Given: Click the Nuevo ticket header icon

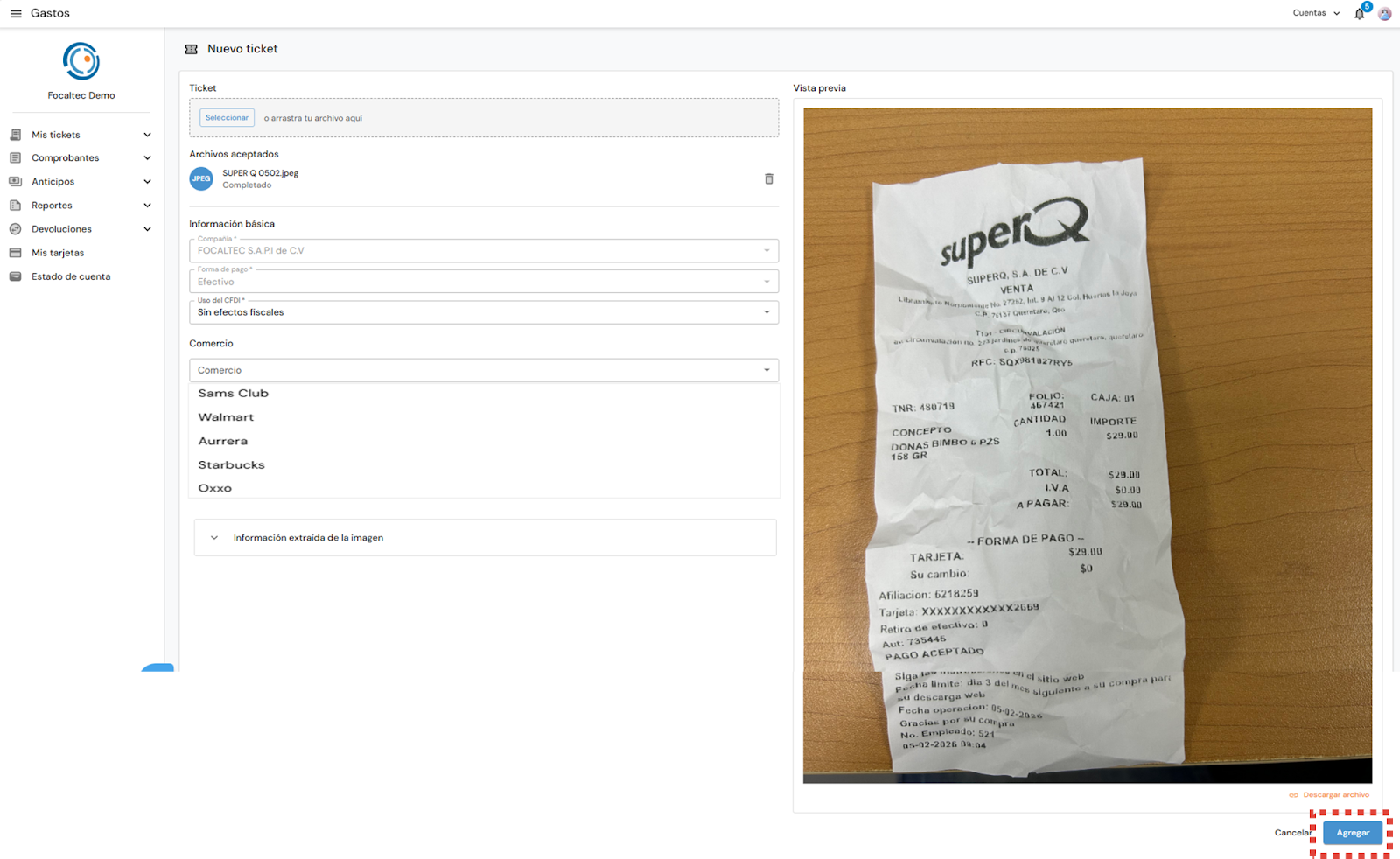Looking at the screenshot, I should [192, 49].
